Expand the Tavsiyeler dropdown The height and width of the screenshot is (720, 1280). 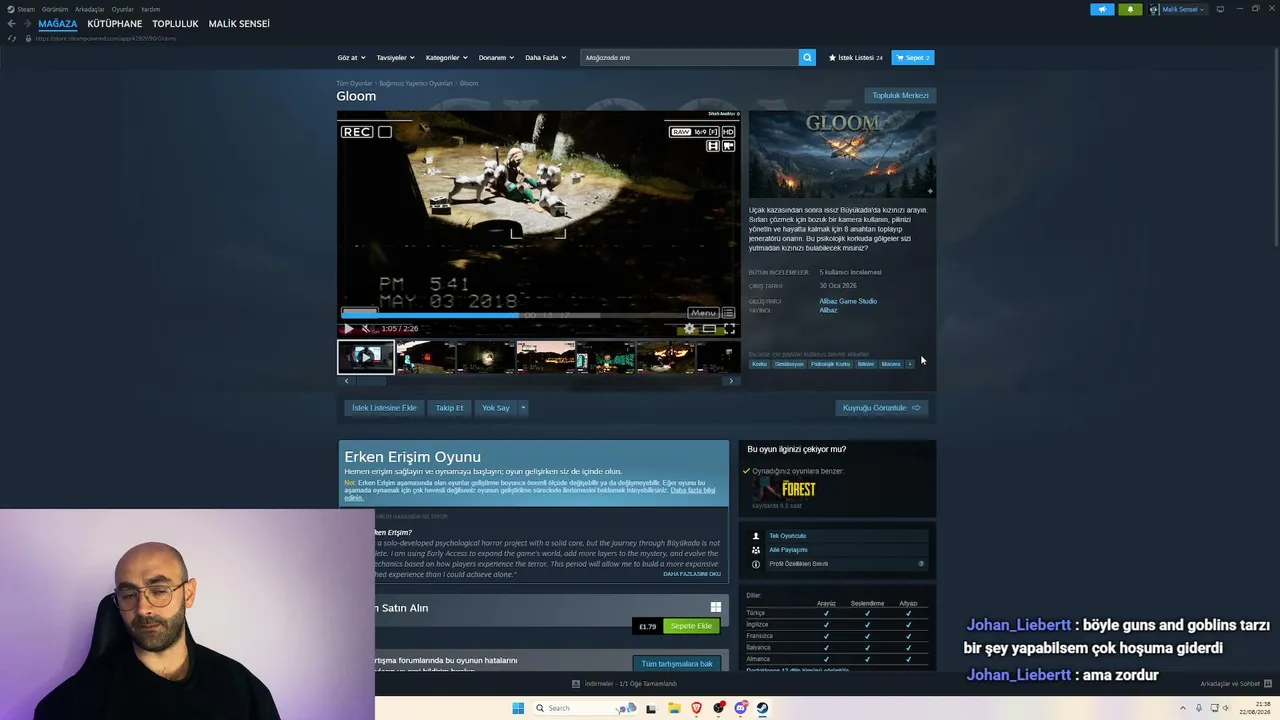(395, 57)
